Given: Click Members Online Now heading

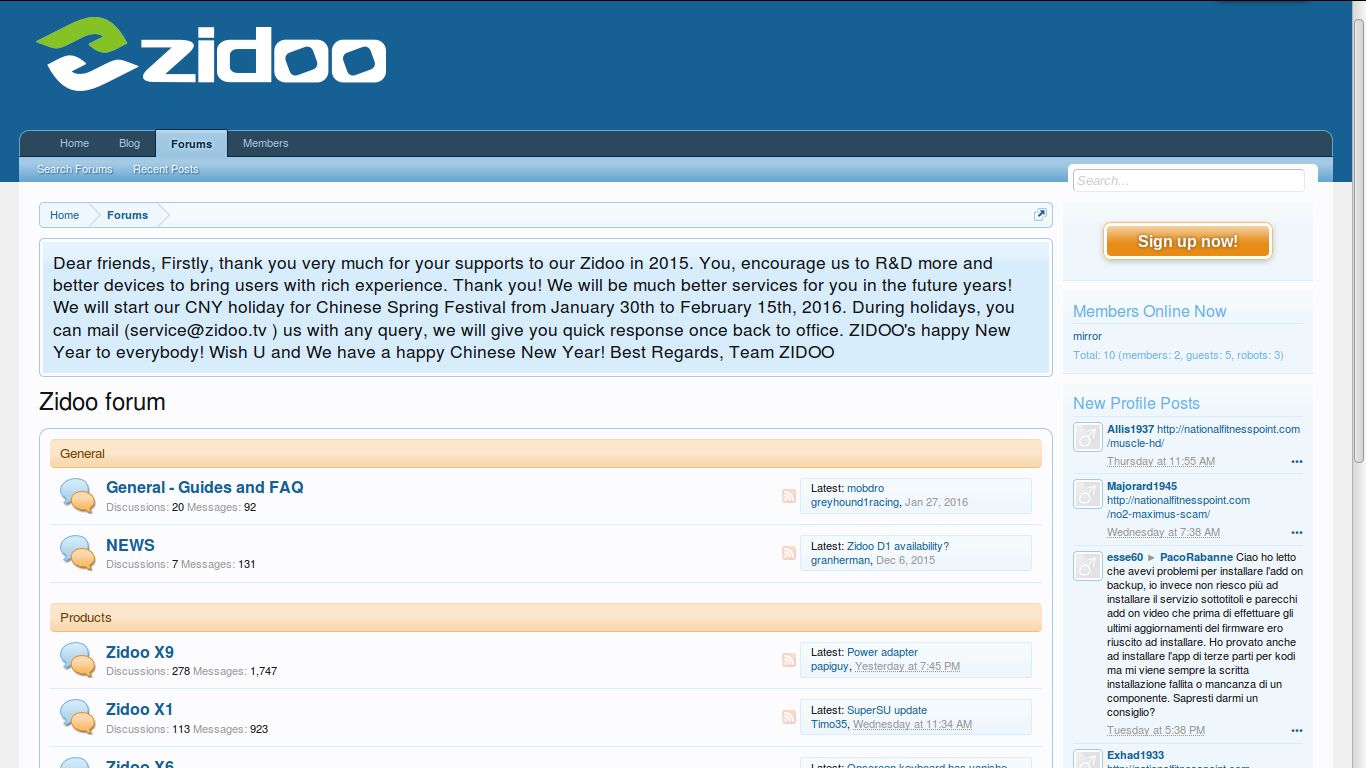Looking at the screenshot, I should (1150, 311).
